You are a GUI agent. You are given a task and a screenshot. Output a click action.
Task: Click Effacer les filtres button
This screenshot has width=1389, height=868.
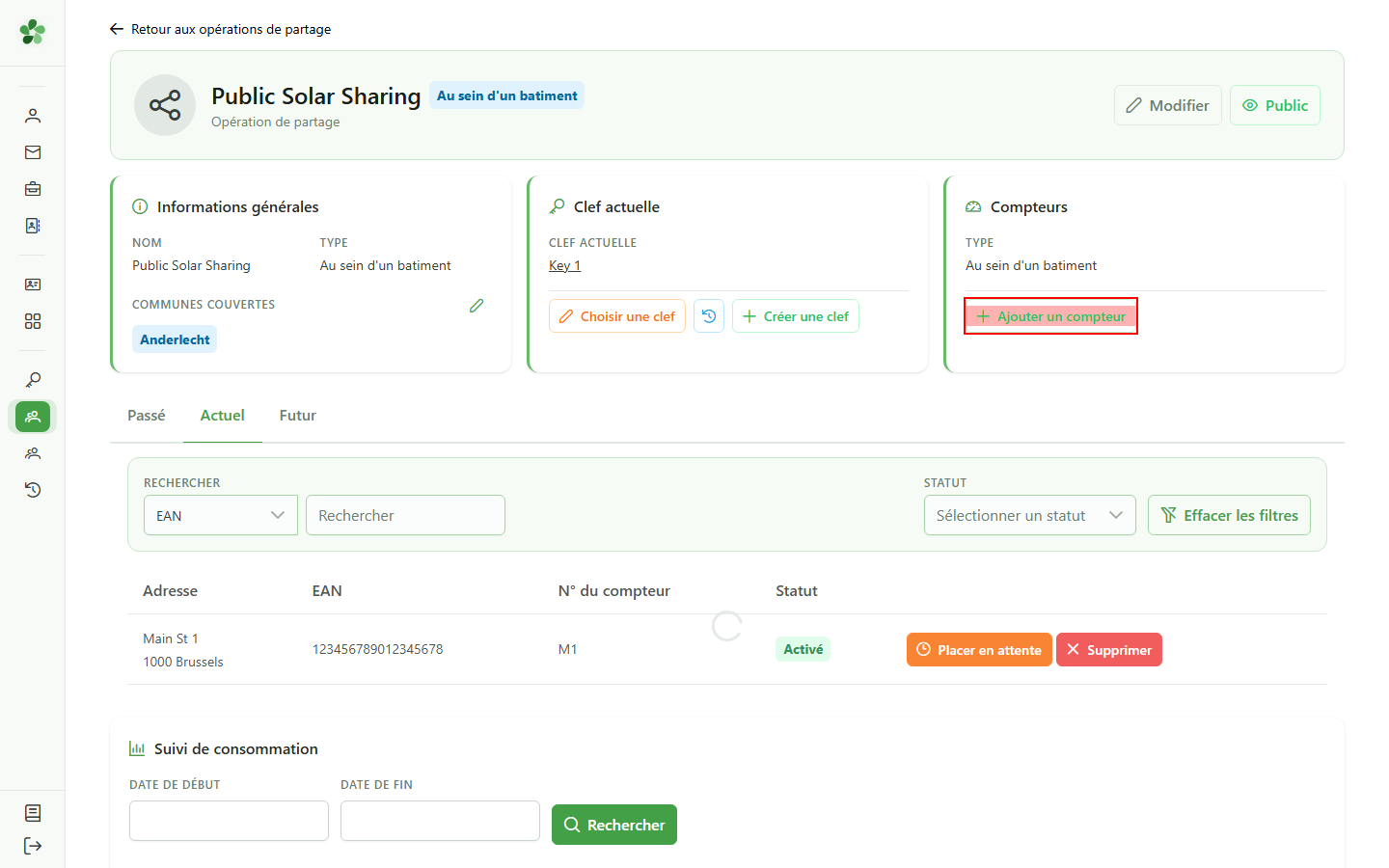tap(1229, 515)
